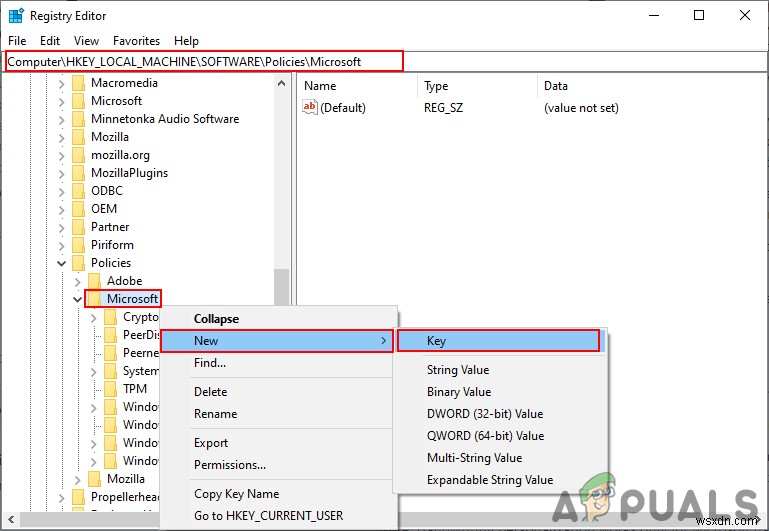Click the Adobe folder icon under Policies

point(95,280)
